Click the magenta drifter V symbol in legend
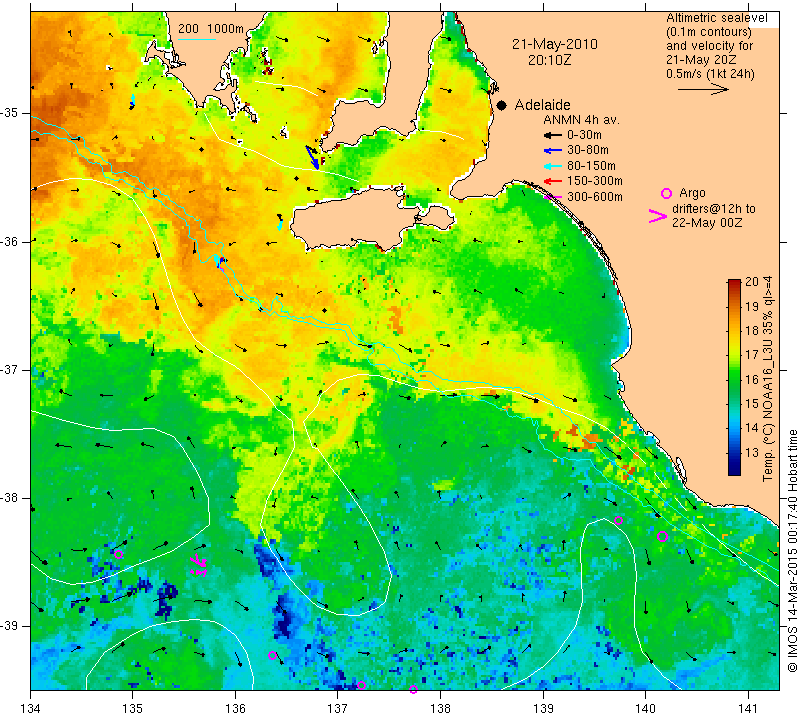This screenshot has width=800, height=720. click(657, 216)
